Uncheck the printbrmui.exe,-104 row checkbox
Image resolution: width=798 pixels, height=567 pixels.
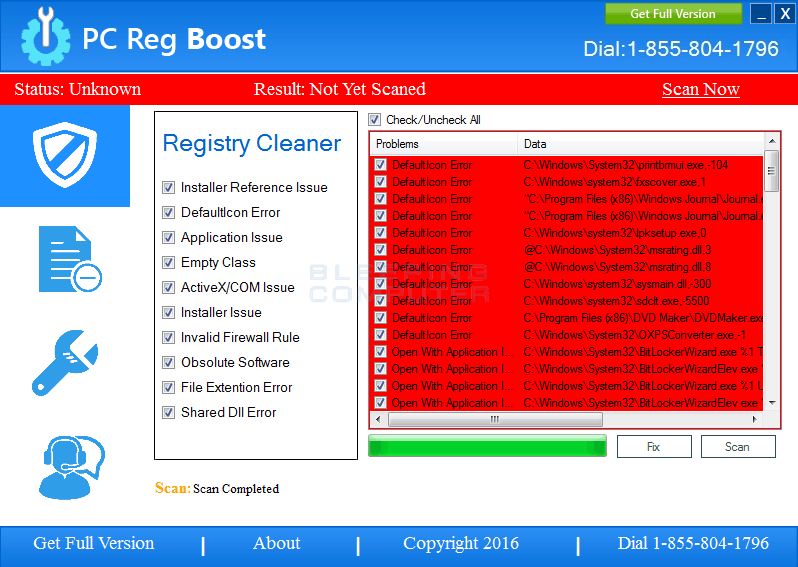click(380, 165)
